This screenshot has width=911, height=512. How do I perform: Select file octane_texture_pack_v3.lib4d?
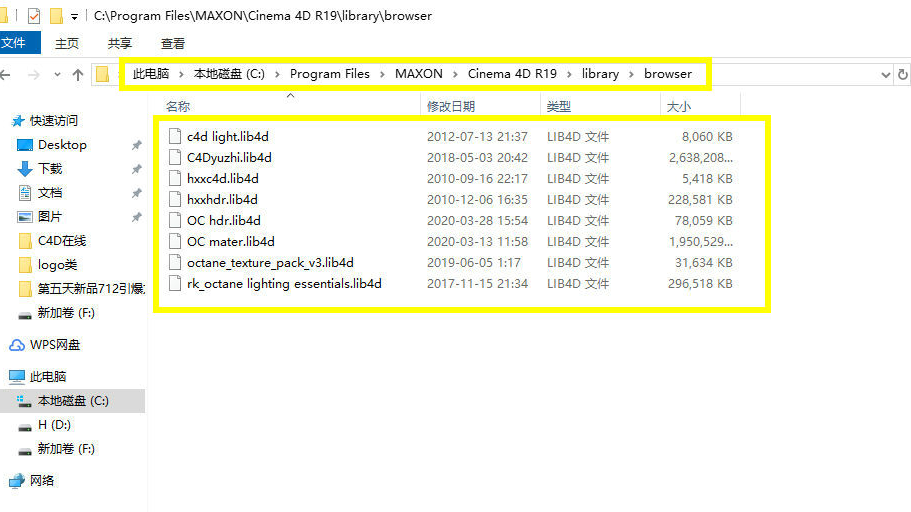[270, 263]
